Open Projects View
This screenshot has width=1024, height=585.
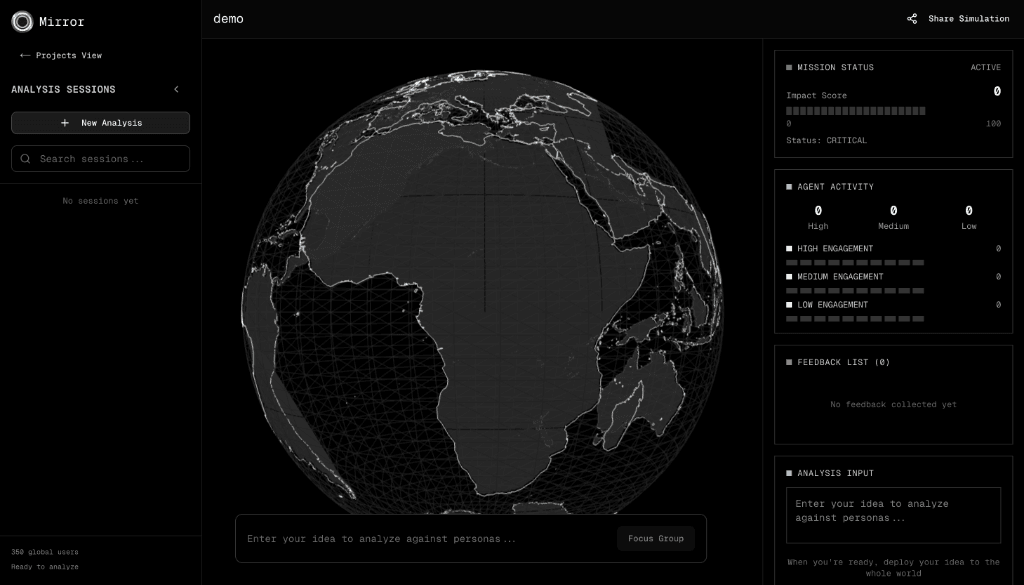click(x=68, y=56)
